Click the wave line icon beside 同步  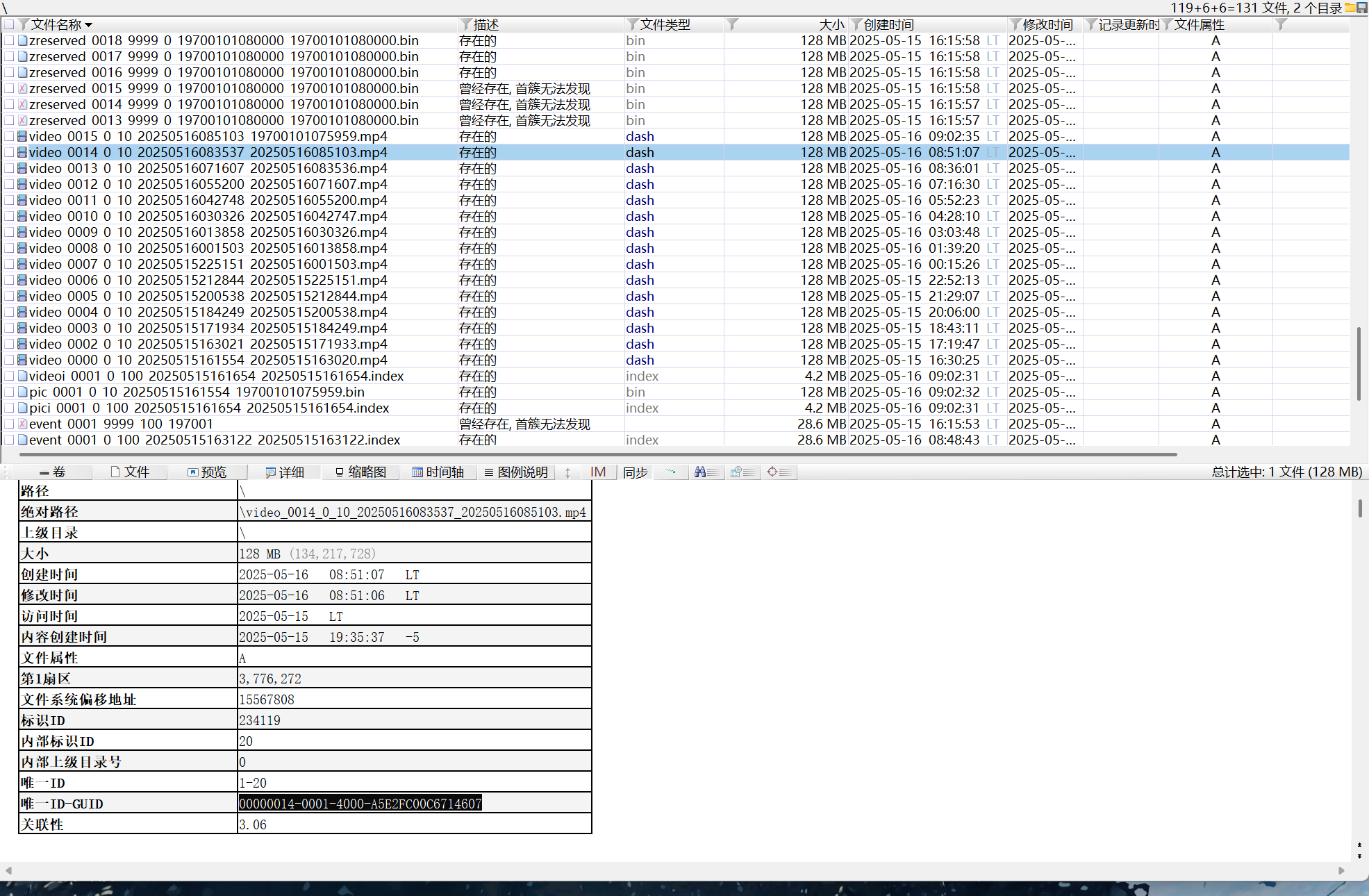(670, 472)
